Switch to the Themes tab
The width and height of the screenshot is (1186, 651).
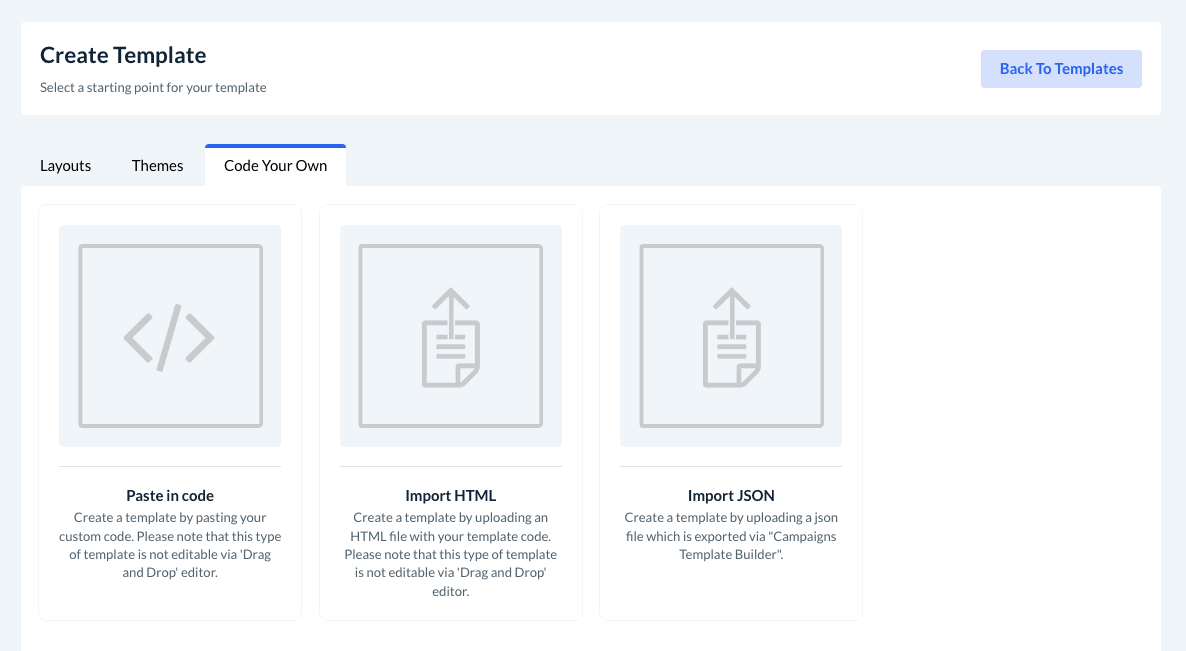pos(157,166)
